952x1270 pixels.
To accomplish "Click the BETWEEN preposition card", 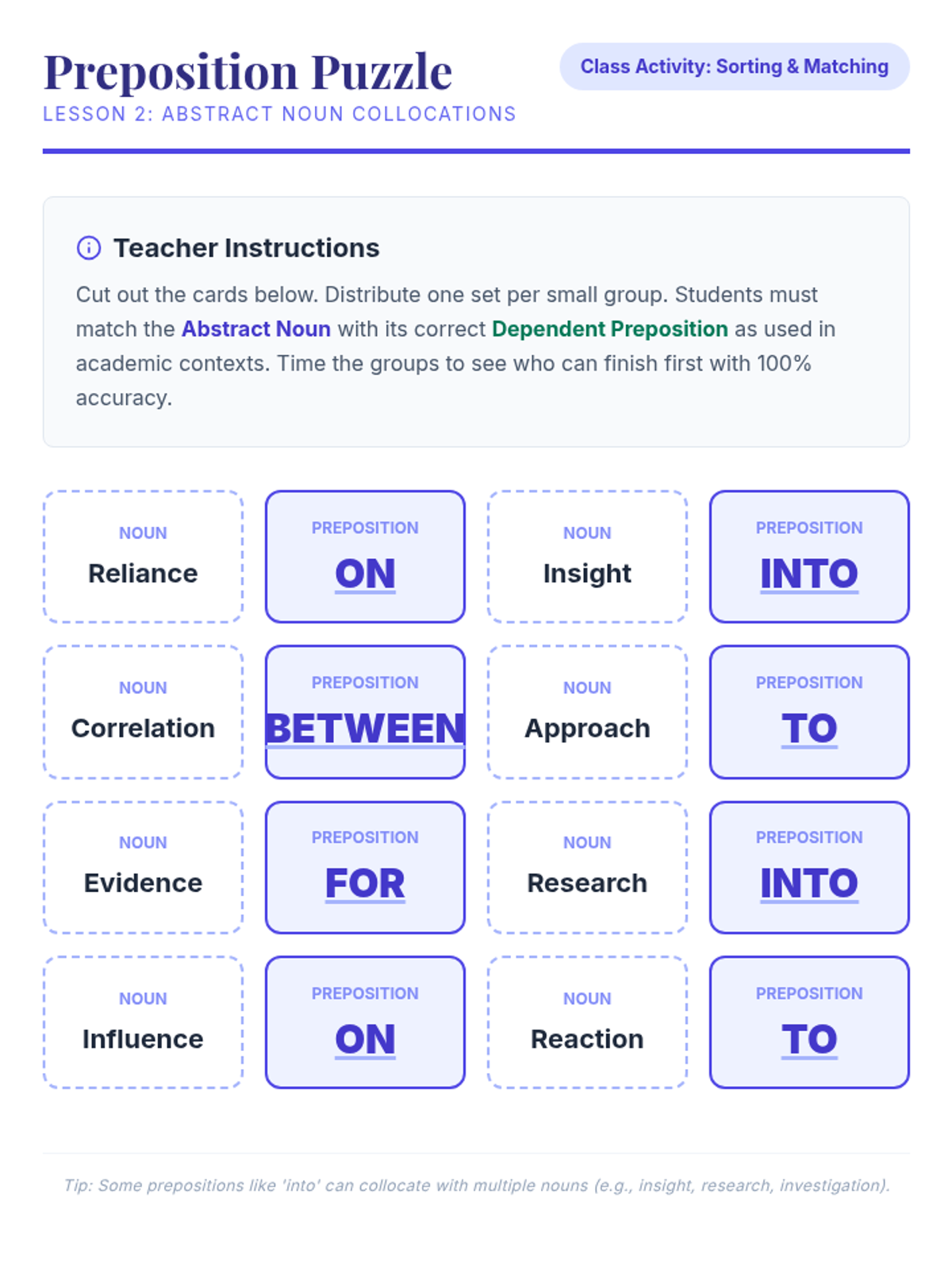I will point(365,712).
